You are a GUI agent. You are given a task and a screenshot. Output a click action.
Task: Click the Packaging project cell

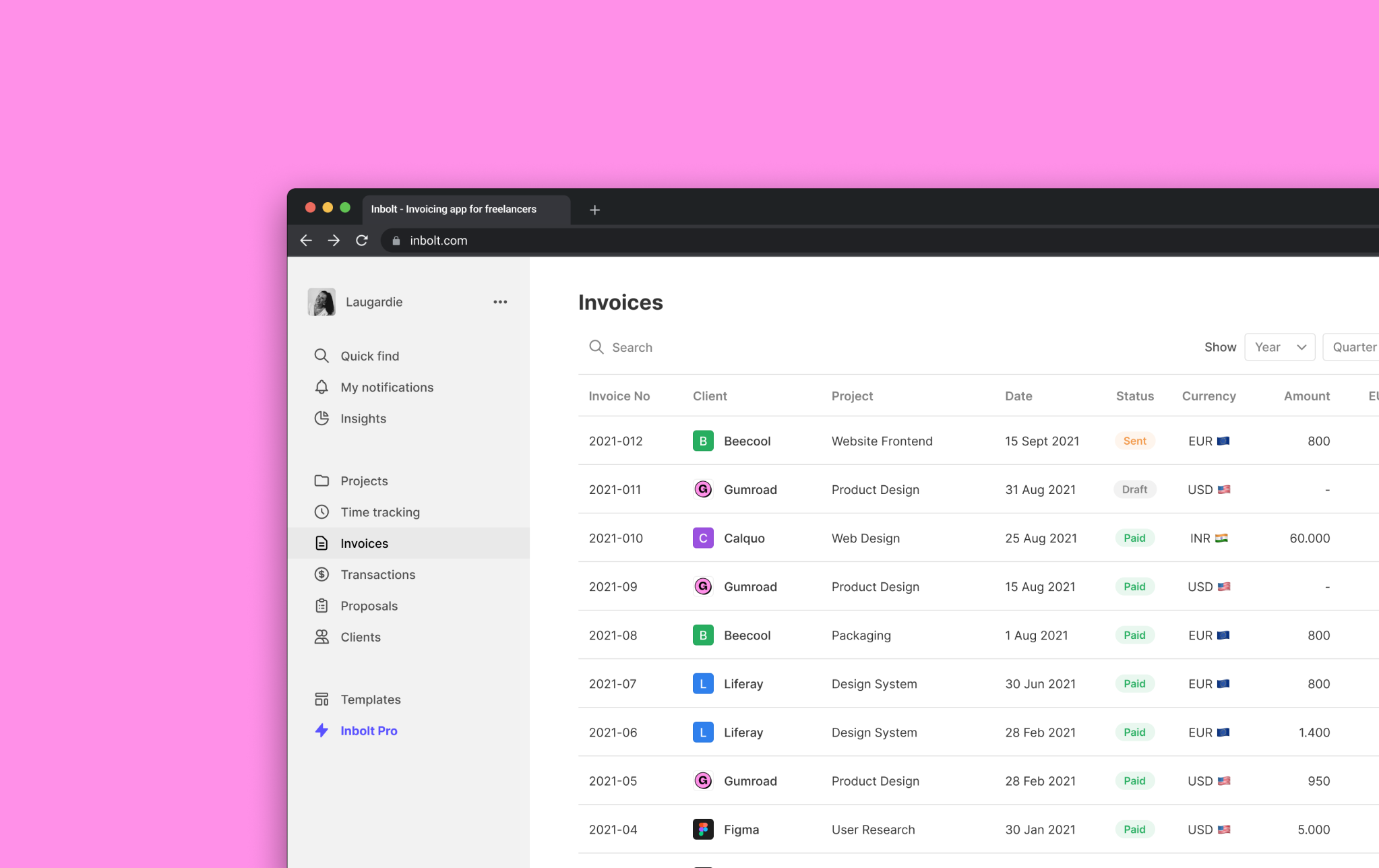coord(861,635)
